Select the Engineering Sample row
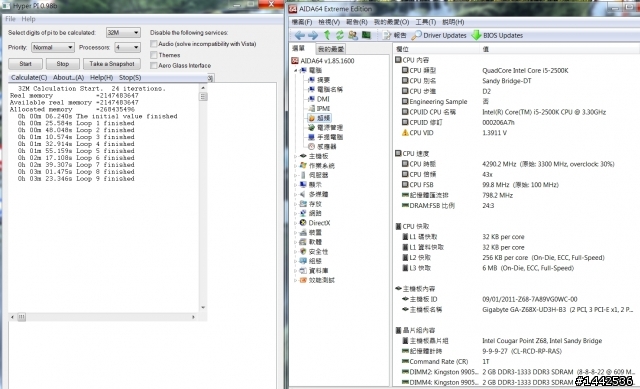640x389 pixels. click(x=516, y=102)
